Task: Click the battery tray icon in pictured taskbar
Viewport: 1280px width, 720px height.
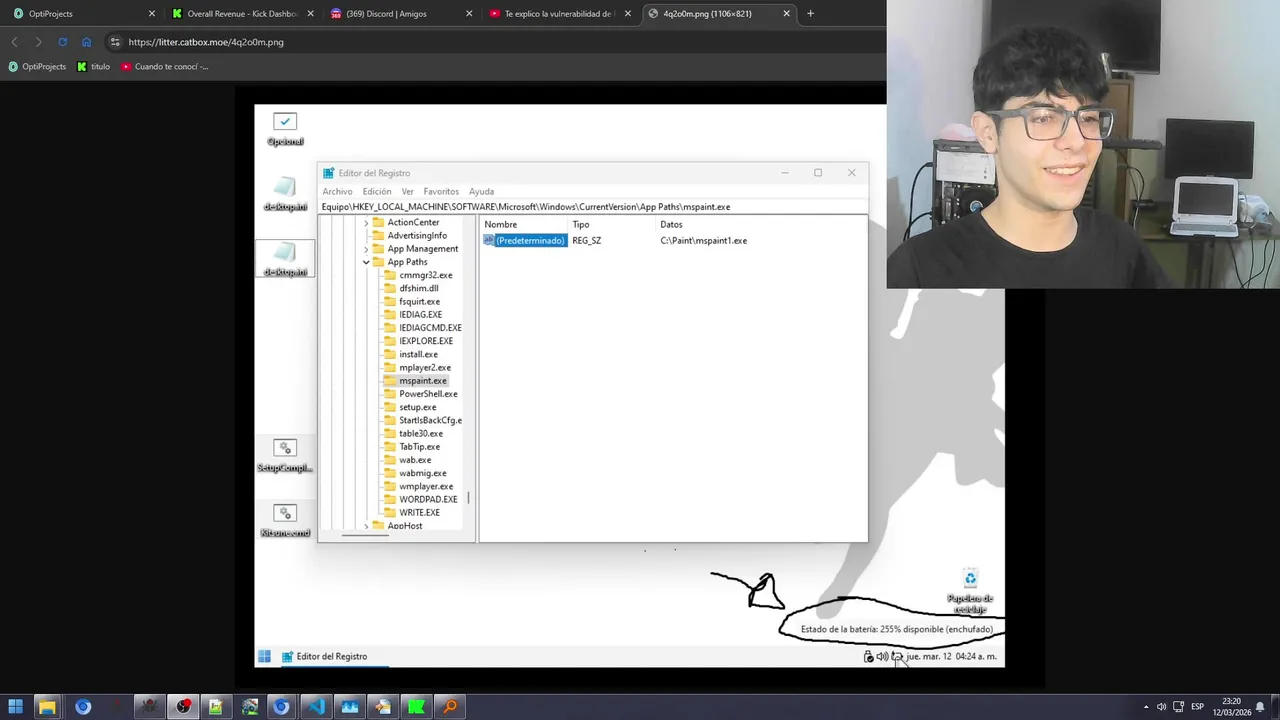Action: click(x=897, y=656)
